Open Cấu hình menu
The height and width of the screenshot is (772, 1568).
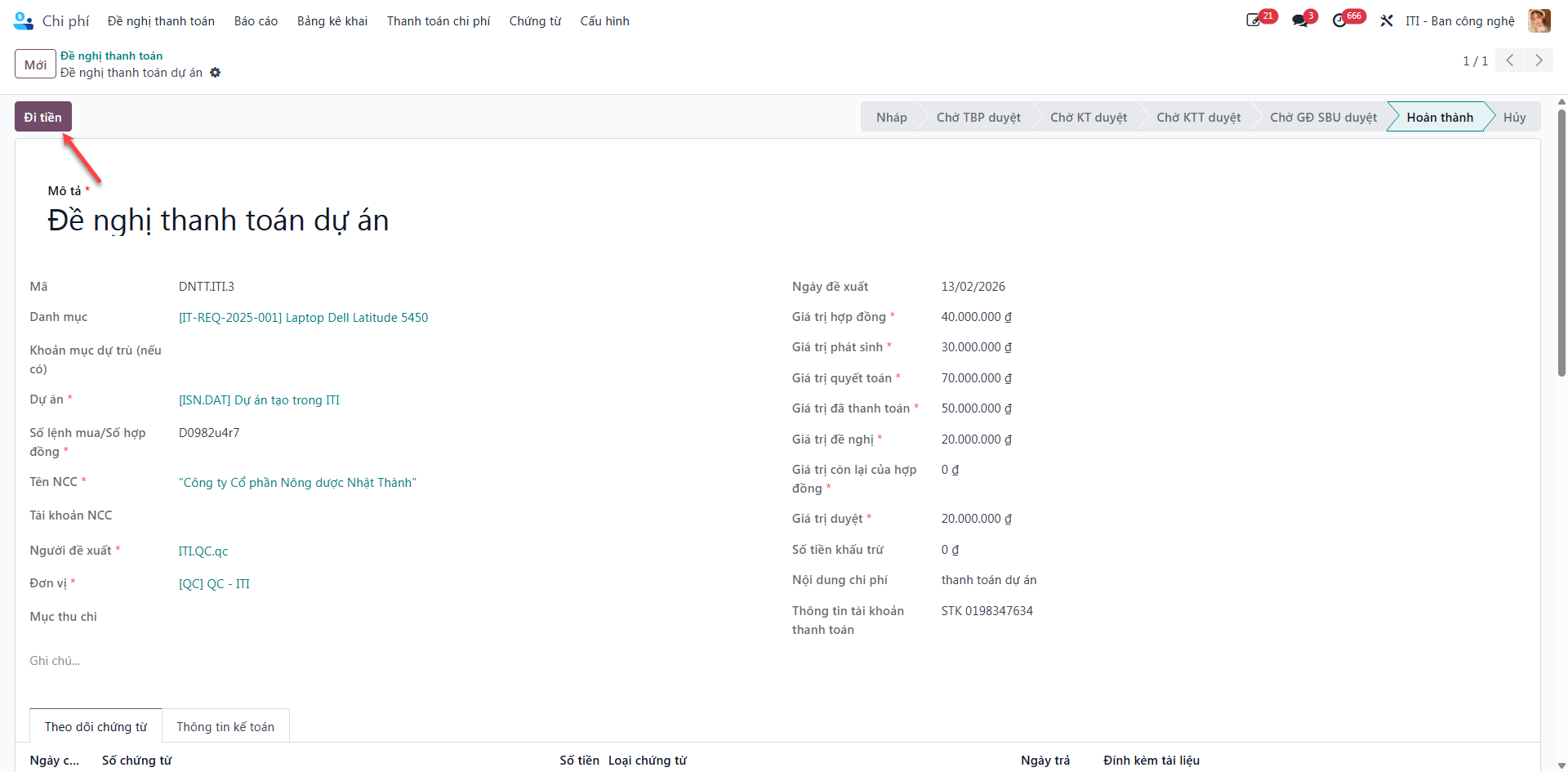[x=604, y=21]
